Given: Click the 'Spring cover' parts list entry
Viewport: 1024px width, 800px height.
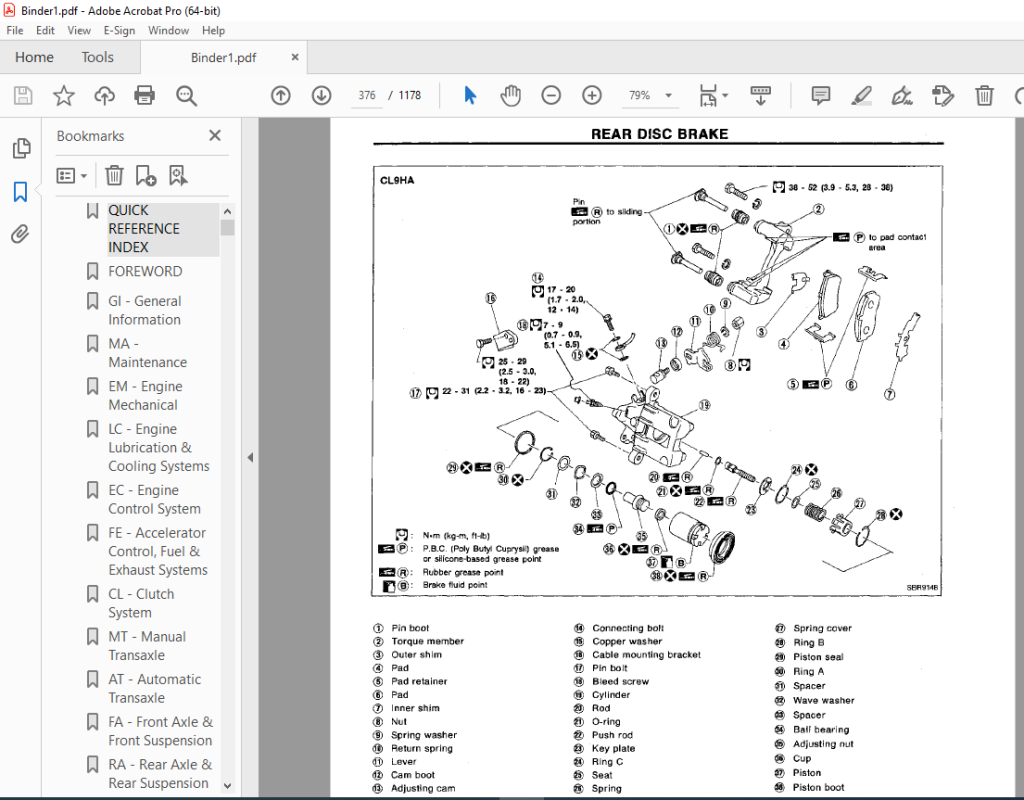Looking at the screenshot, I should point(822,628).
